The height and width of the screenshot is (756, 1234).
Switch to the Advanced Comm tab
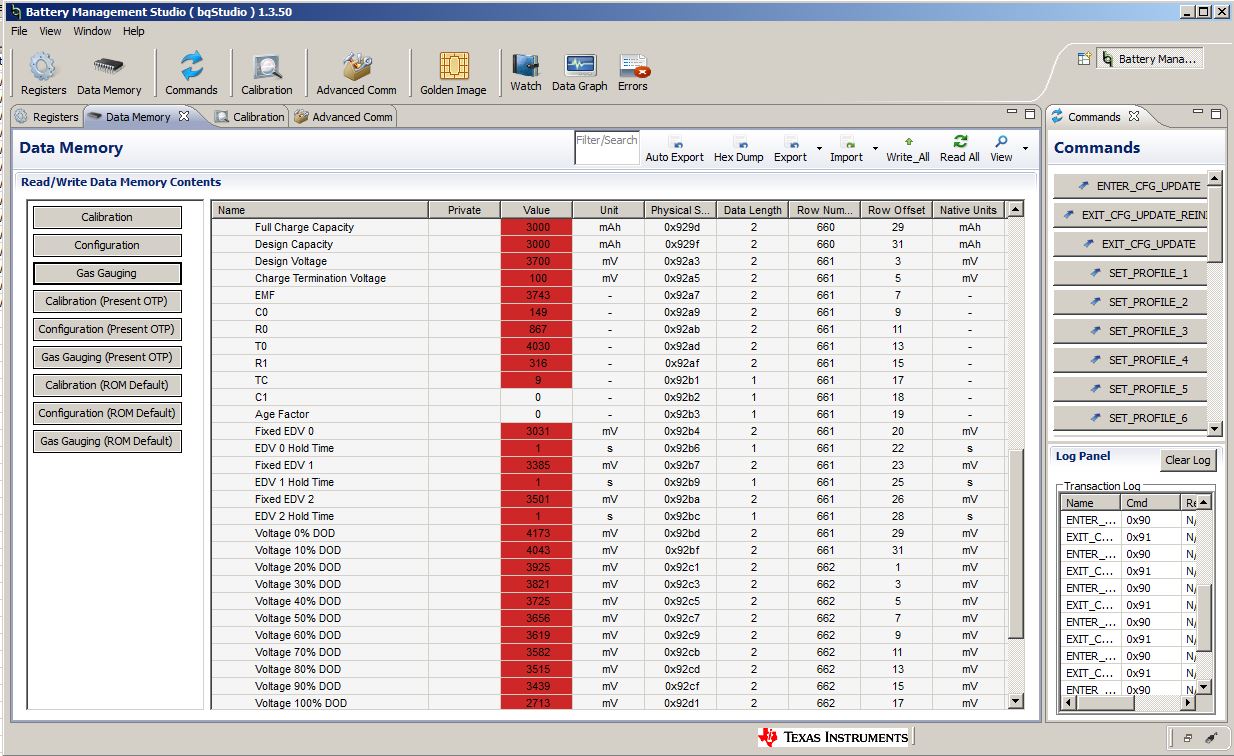click(344, 117)
